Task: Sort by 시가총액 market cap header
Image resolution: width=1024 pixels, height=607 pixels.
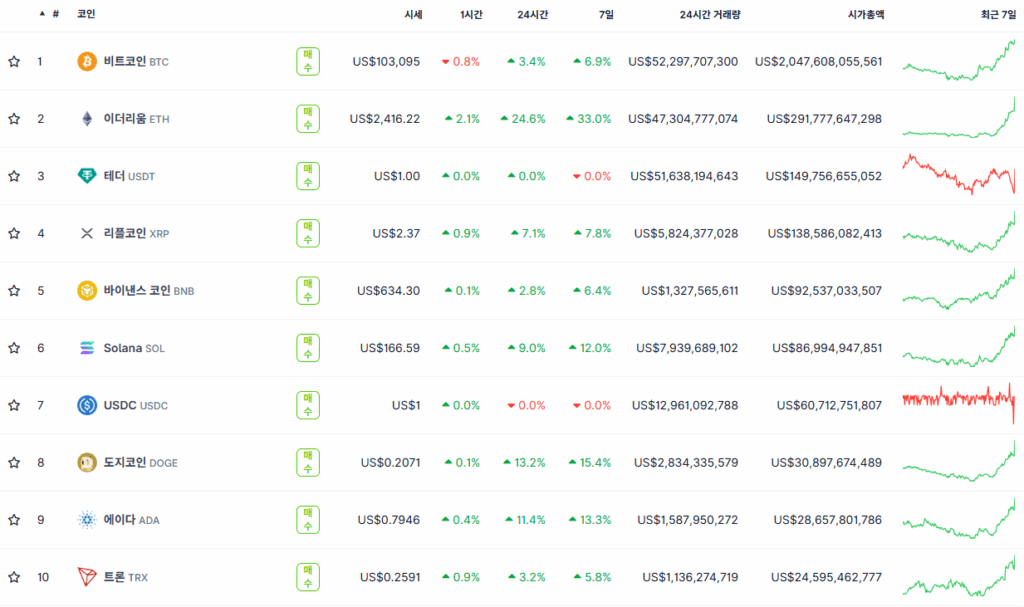Action: click(865, 14)
